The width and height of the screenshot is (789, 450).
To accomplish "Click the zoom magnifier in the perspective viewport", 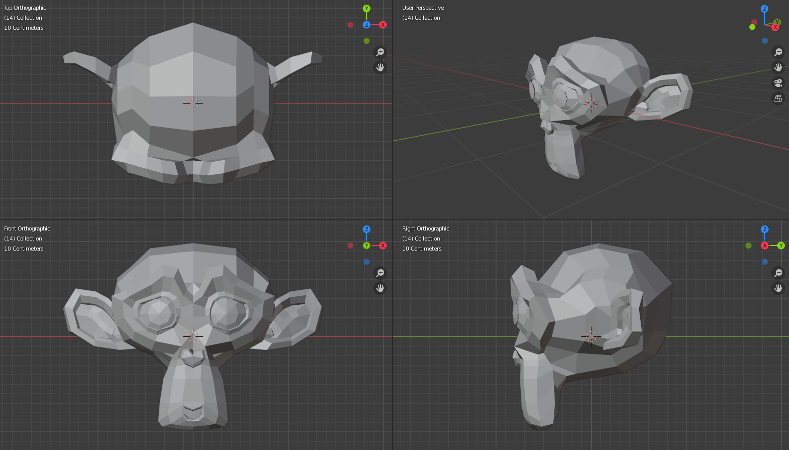I will (x=778, y=52).
